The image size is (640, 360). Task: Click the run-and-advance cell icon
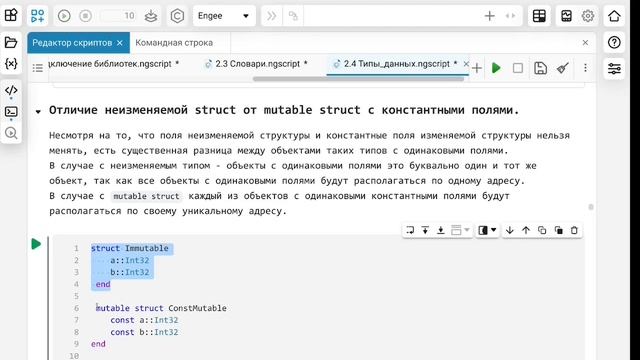coord(410,230)
